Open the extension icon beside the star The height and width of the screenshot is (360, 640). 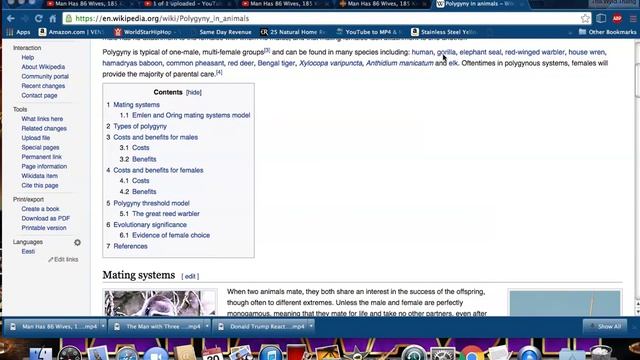click(x=601, y=18)
